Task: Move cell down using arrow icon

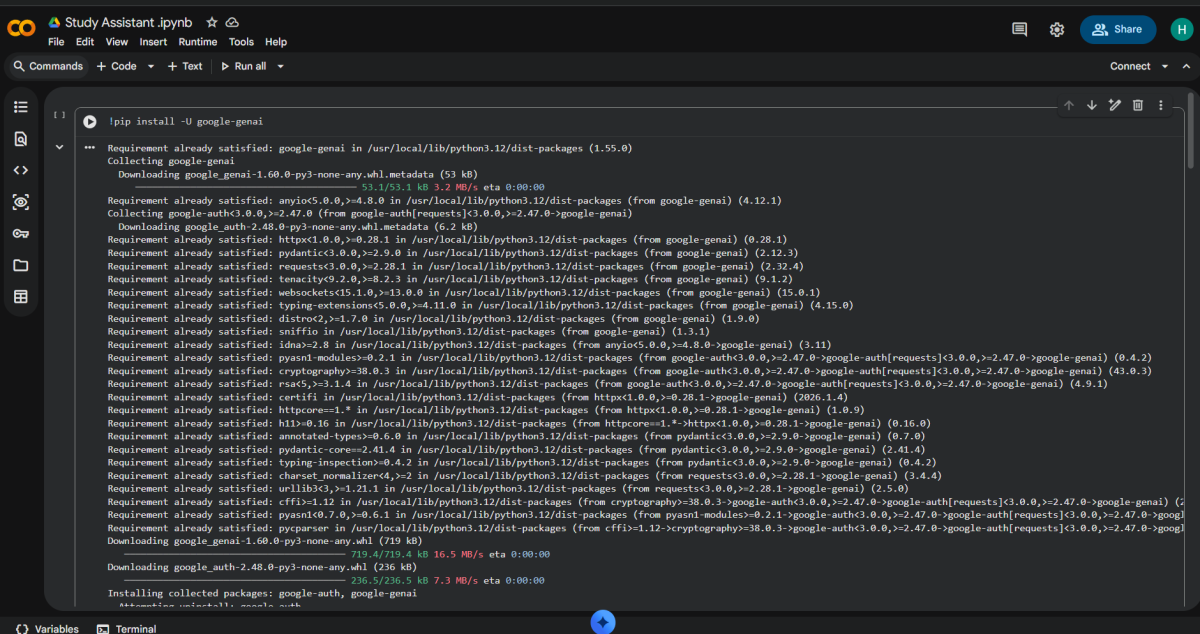Action: [1091, 105]
